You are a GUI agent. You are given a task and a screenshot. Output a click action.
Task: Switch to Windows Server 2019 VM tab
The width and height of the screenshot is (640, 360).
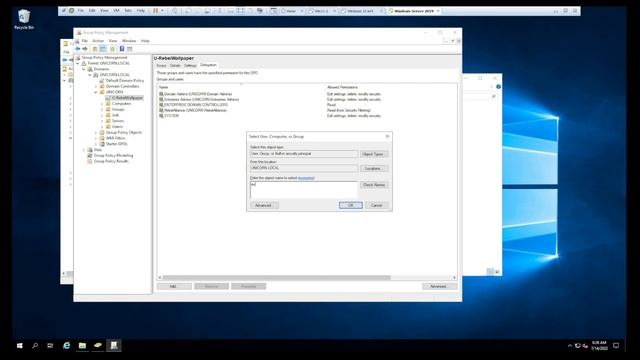coord(414,11)
